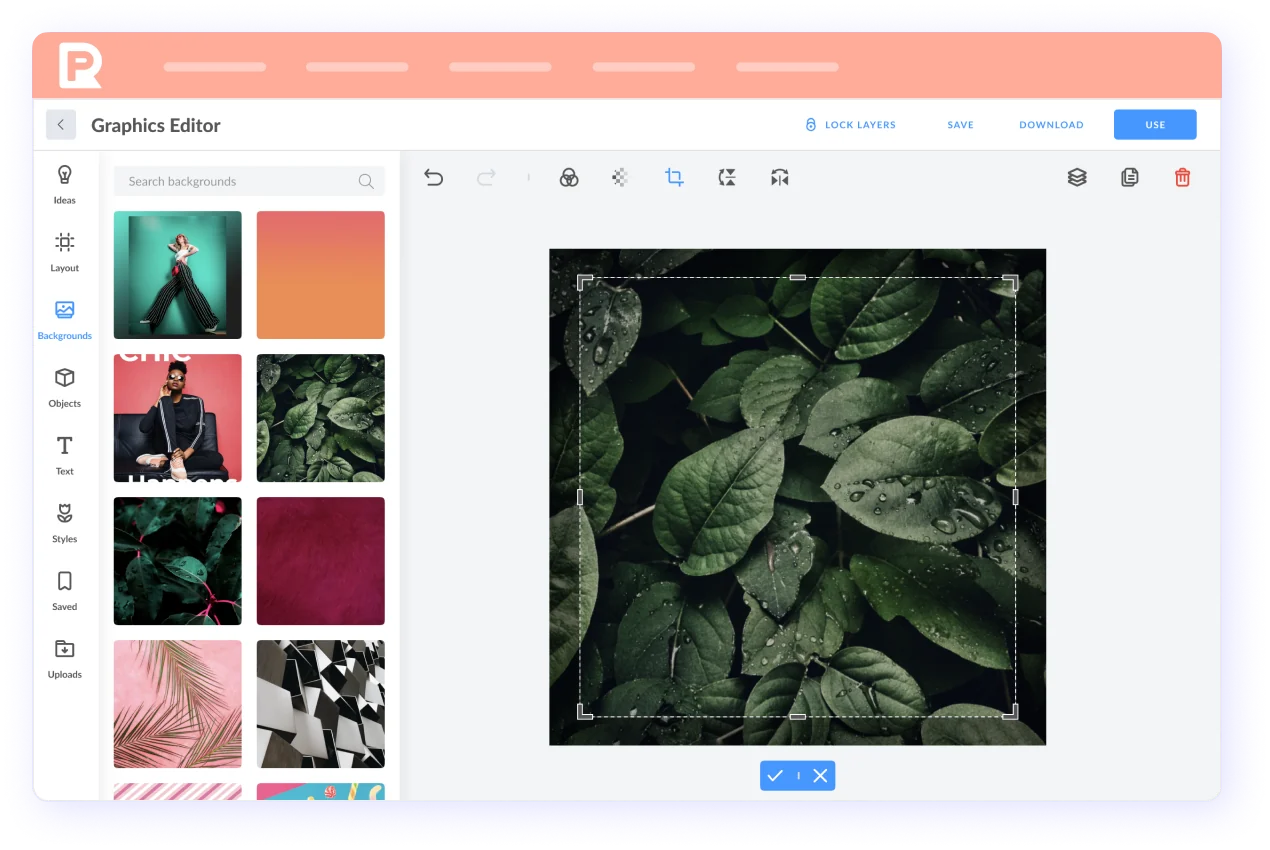Select the transparency checkerboard icon
The height and width of the screenshot is (850, 1270).
pos(621,178)
